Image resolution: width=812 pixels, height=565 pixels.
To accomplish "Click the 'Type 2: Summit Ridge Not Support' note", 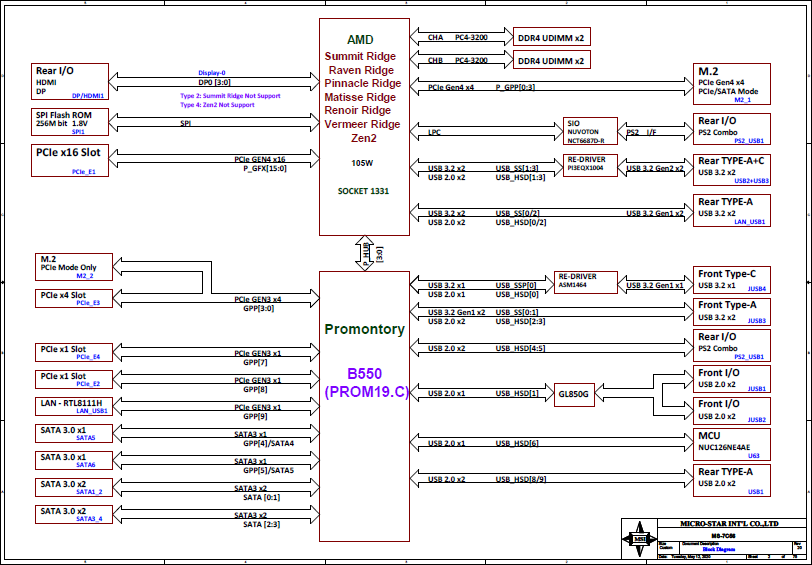I will click(x=230, y=96).
